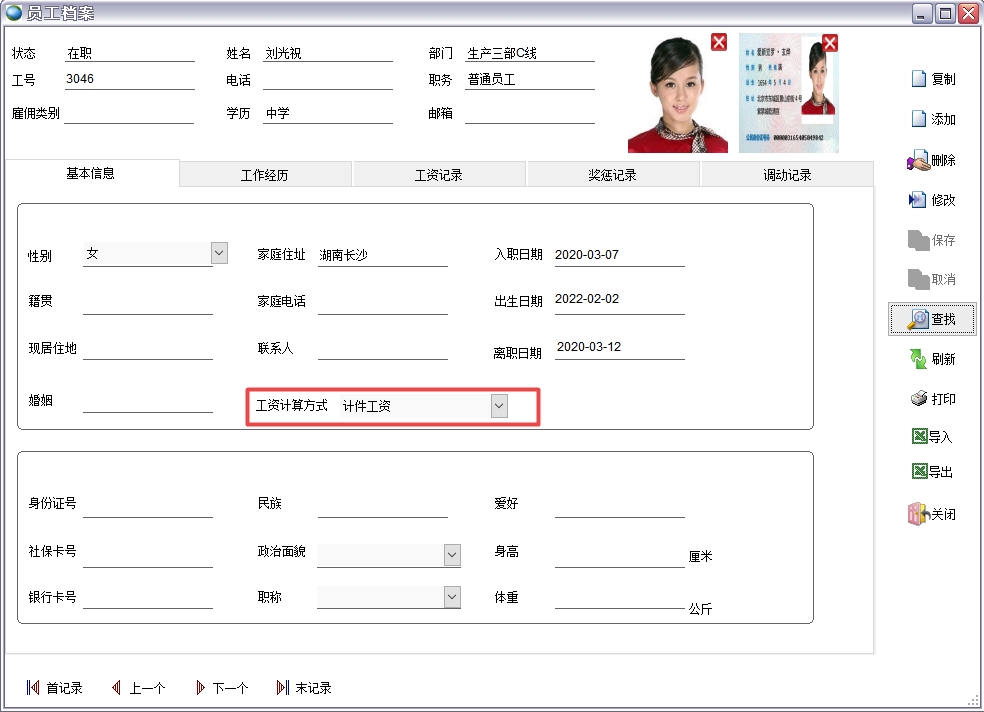Open the 工资计算方式 dropdown arrow
984x712 pixels.
pyautogui.click(x=499, y=406)
